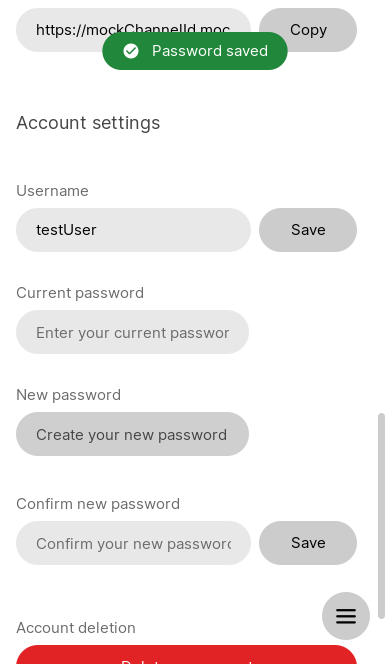Screen dimensions: 390x664
Task: Click the Username label
Action: point(53,191)
